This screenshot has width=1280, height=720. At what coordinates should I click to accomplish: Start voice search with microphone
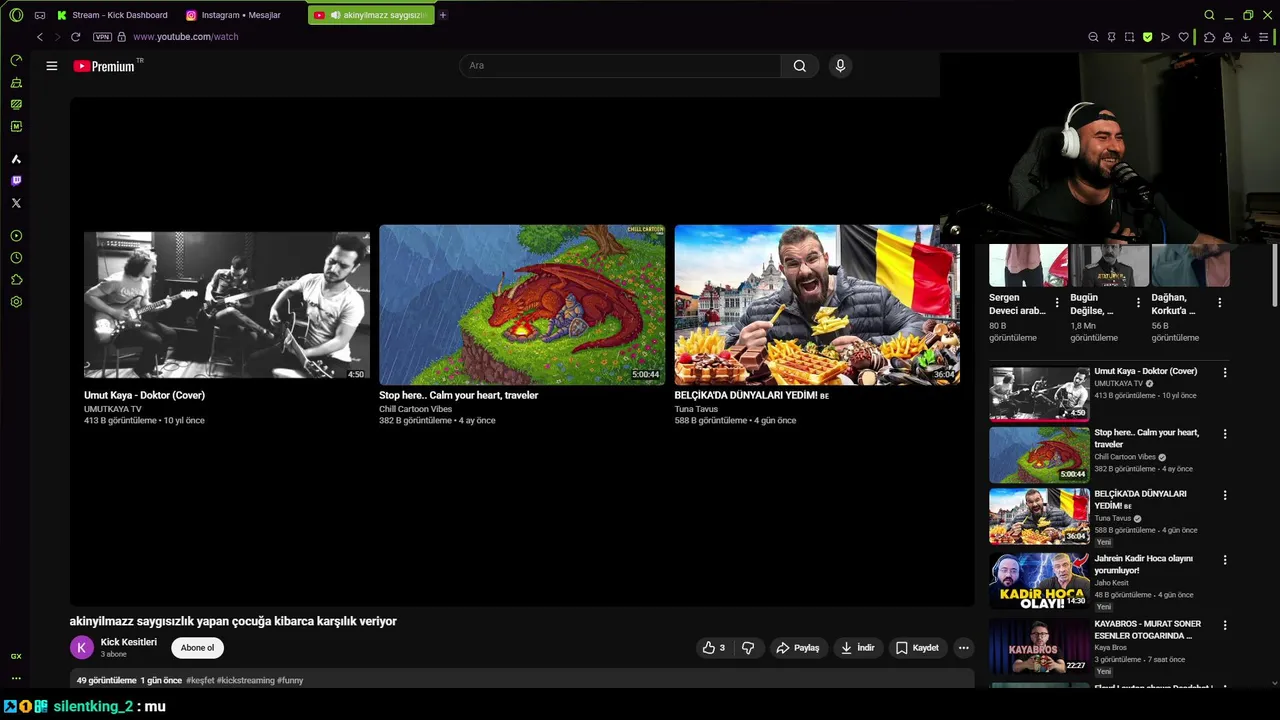tap(840, 66)
